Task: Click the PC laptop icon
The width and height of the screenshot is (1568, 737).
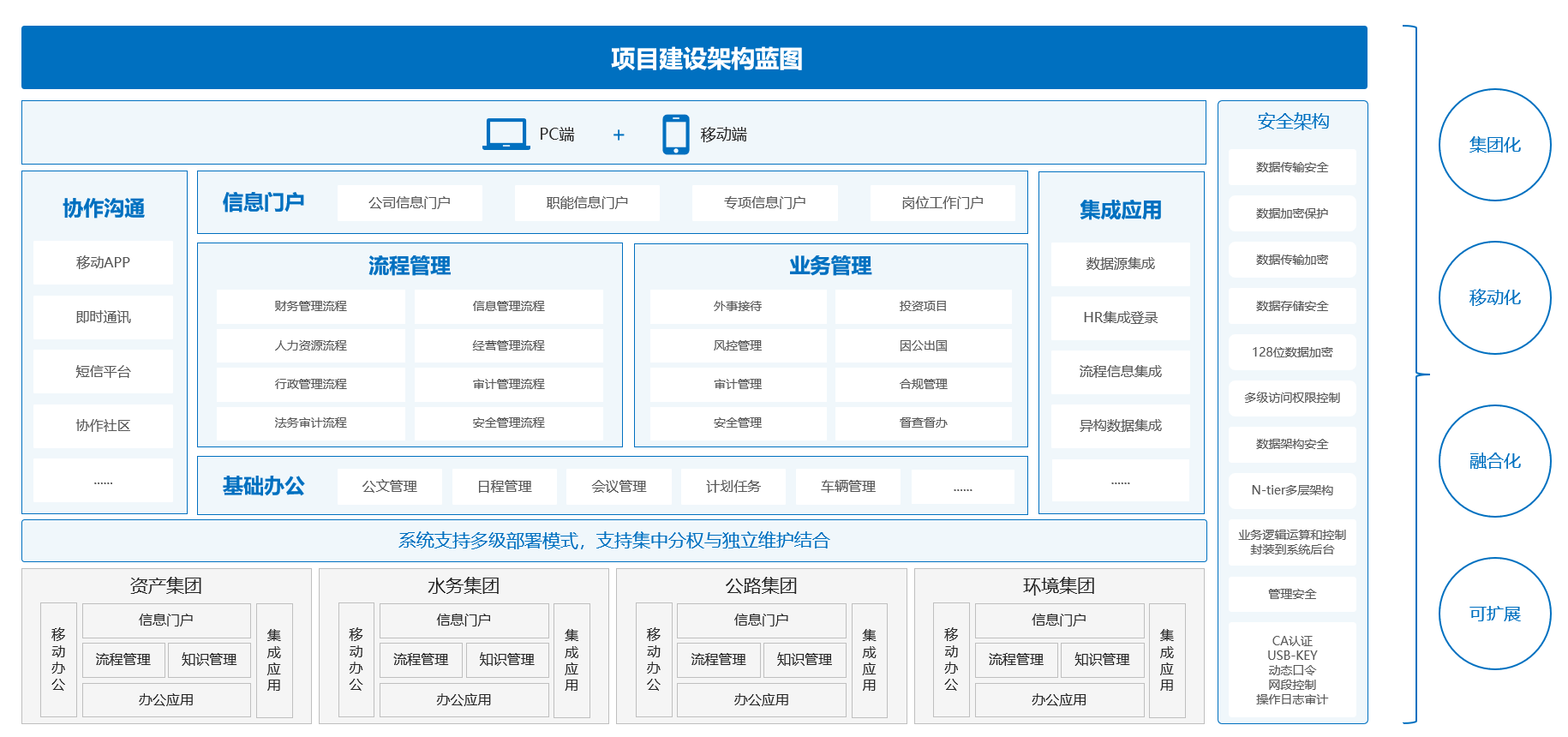Action: point(506,135)
